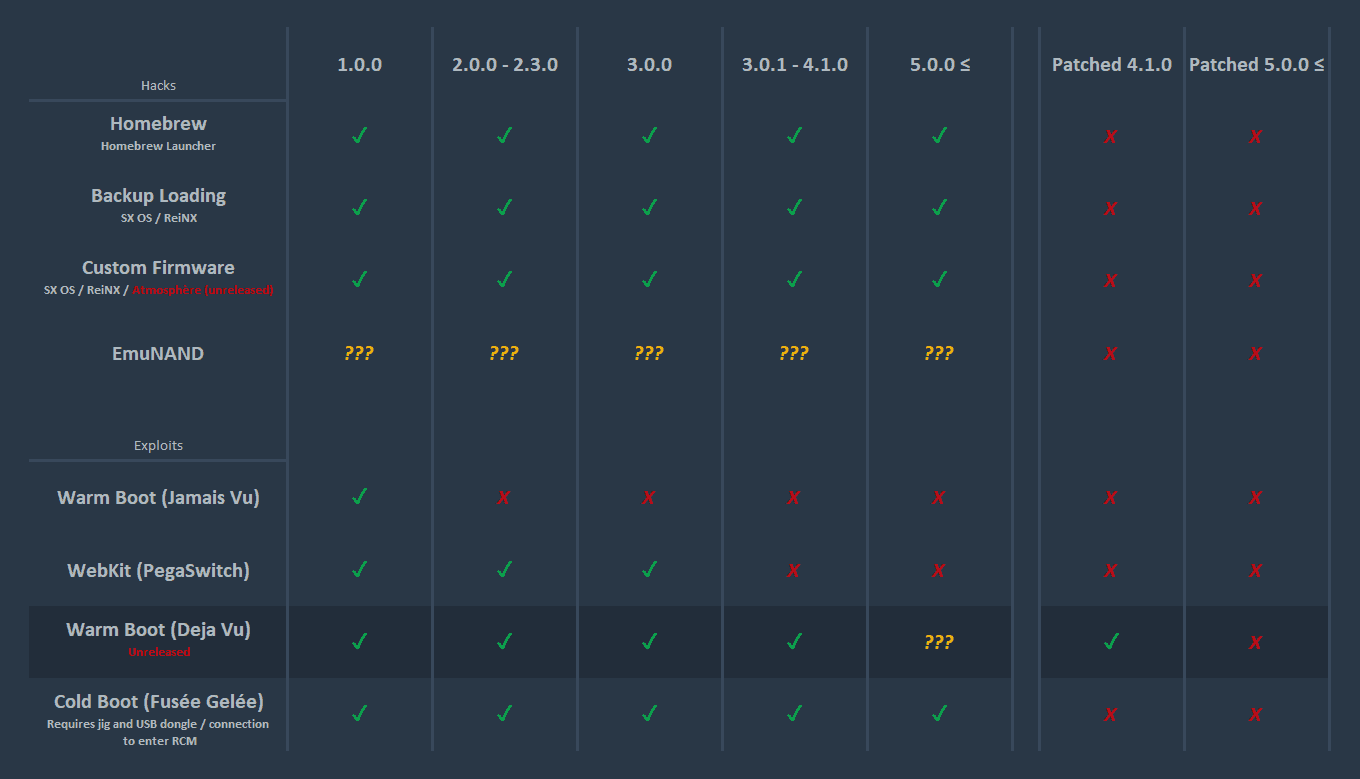This screenshot has width=1360, height=779.
Task: Click the Homebrew red X under Patched 5.0.0 ≤
Action: click(1256, 137)
